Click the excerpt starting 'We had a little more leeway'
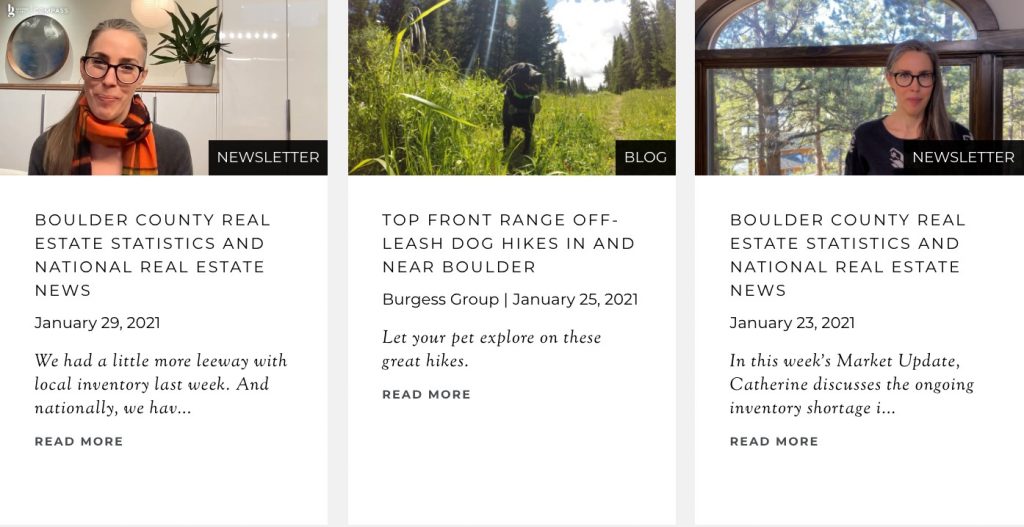This screenshot has width=1024, height=527. [x=161, y=385]
